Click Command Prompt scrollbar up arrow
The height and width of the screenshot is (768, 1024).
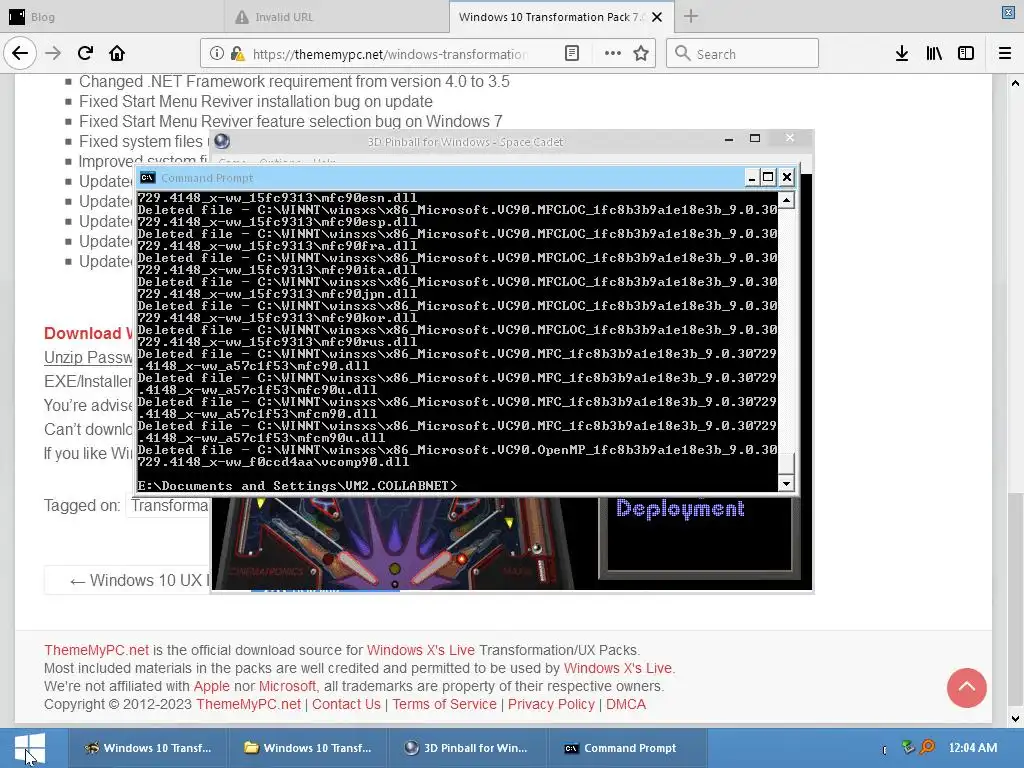pyautogui.click(x=786, y=200)
